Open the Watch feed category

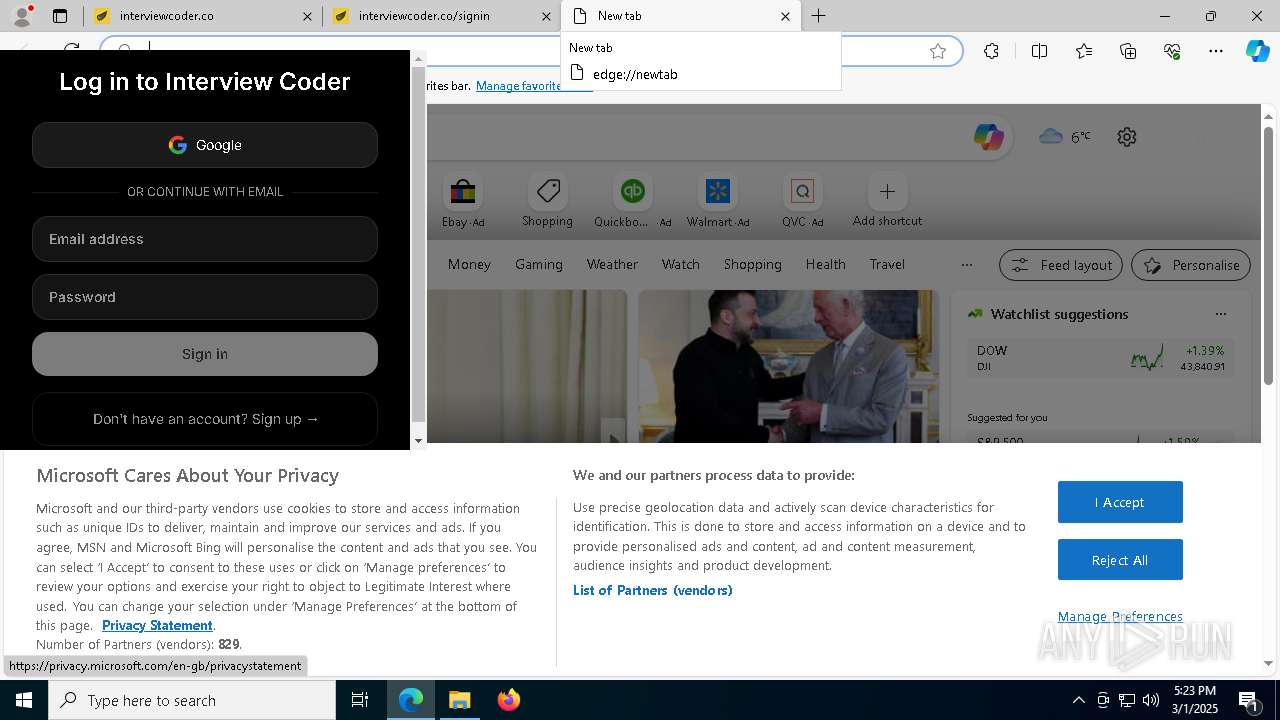[681, 265]
